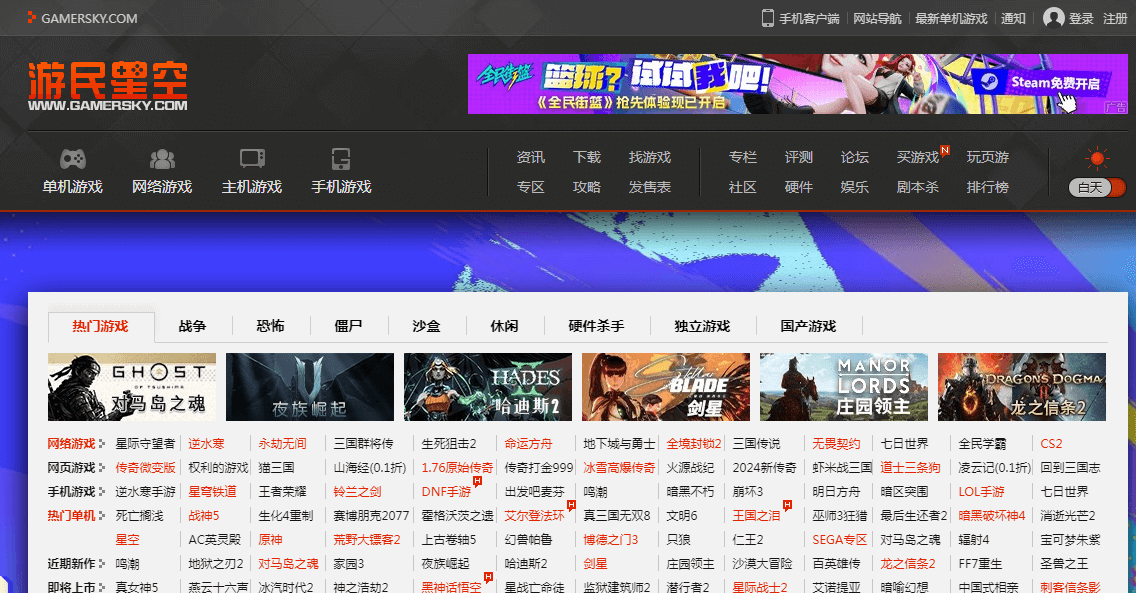Select the 热门游戏 tab

click(x=101, y=327)
